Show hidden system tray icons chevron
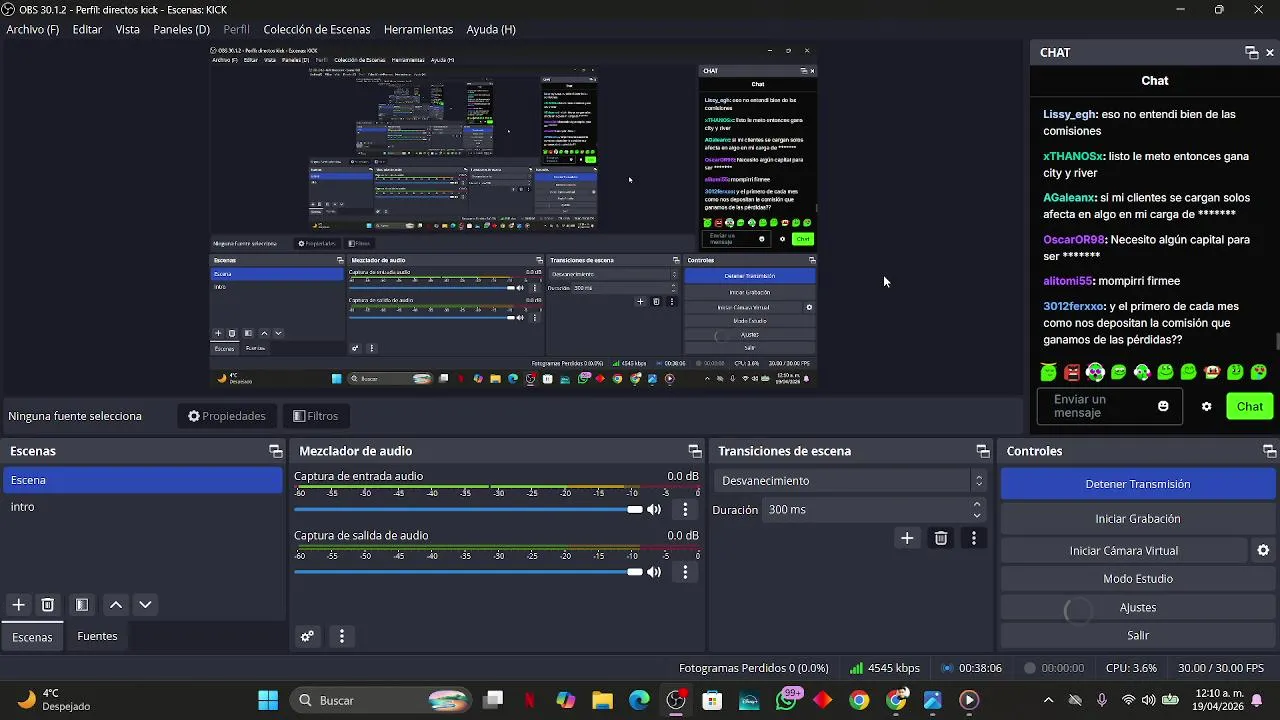The image size is (1280, 720). point(1048,700)
